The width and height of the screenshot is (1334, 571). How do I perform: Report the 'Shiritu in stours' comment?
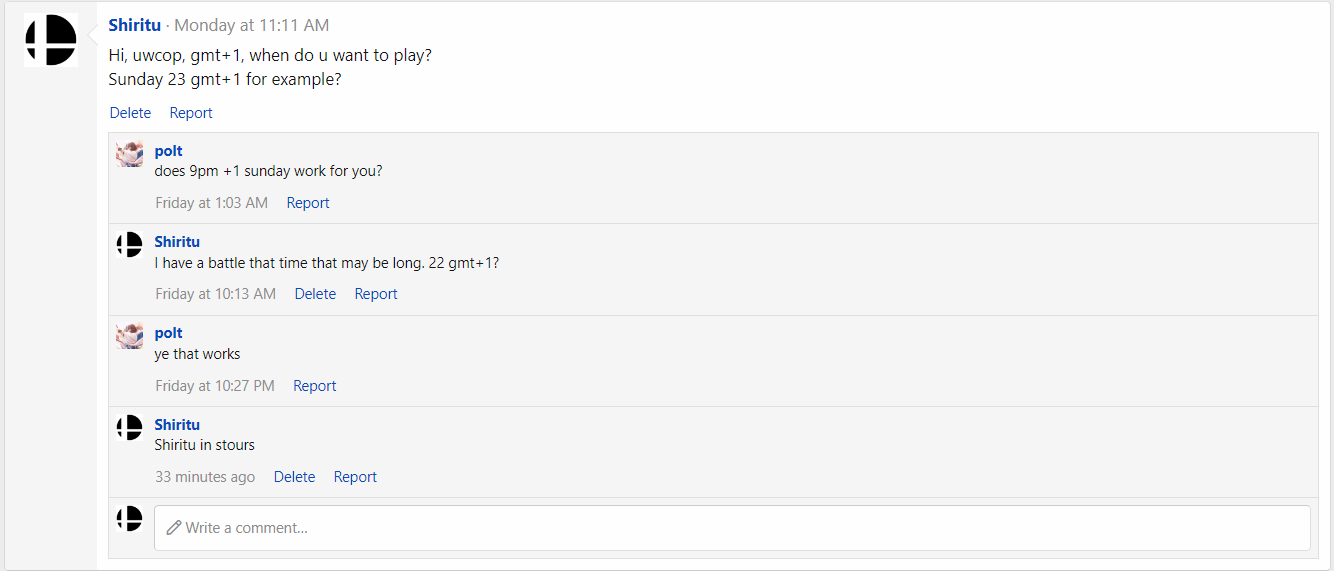[x=355, y=477]
